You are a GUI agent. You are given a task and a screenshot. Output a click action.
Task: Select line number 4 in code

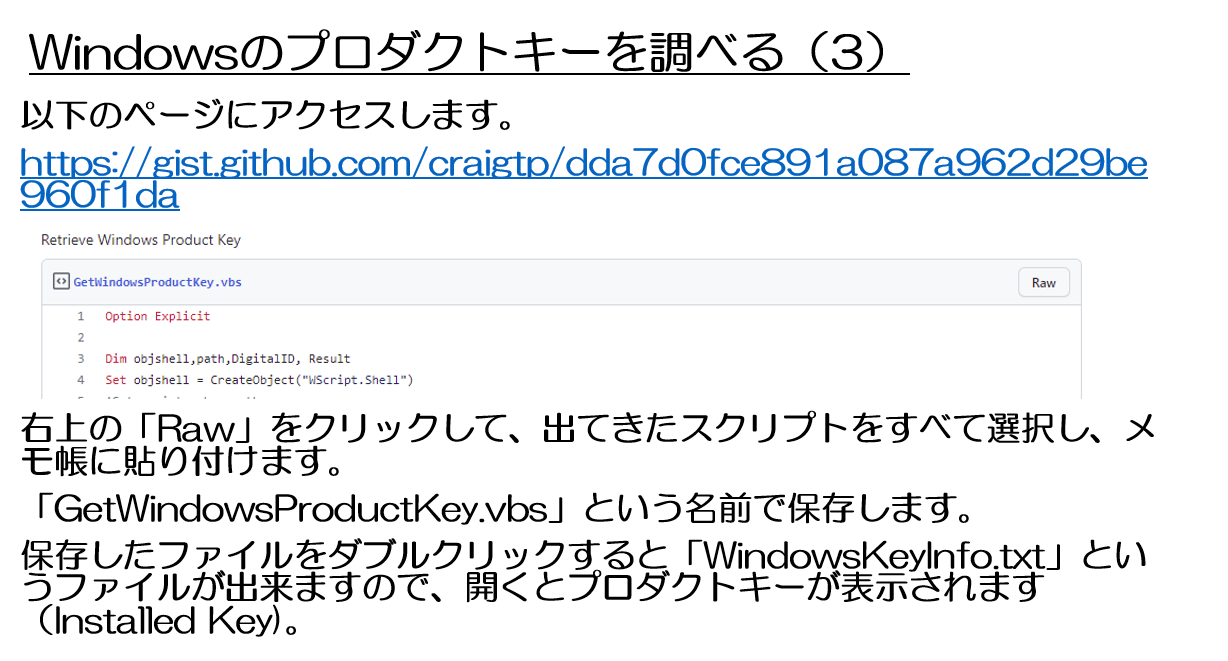(81, 380)
